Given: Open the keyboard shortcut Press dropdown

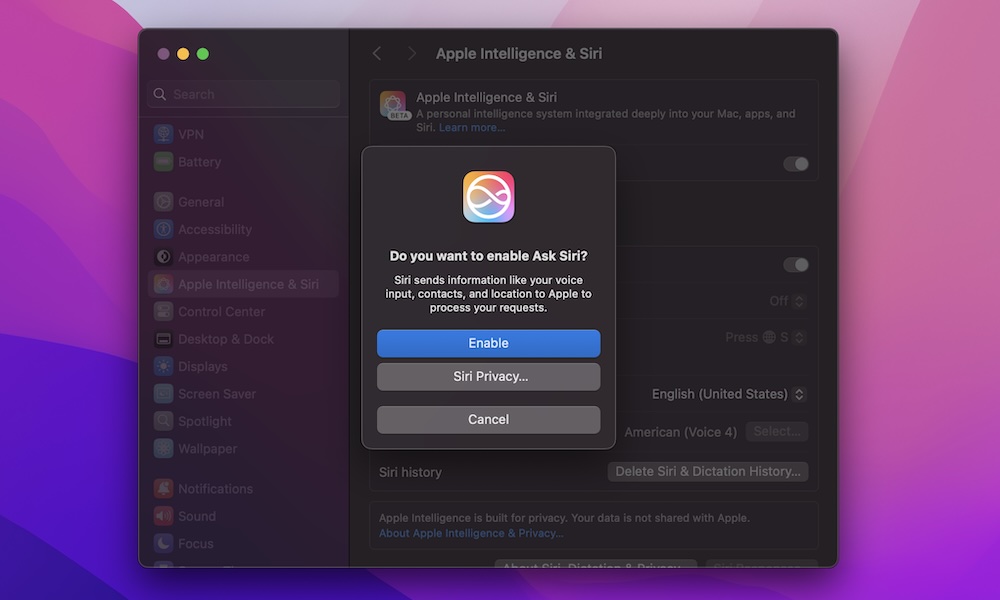Looking at the screenshot, I should (x=765, y=338).
